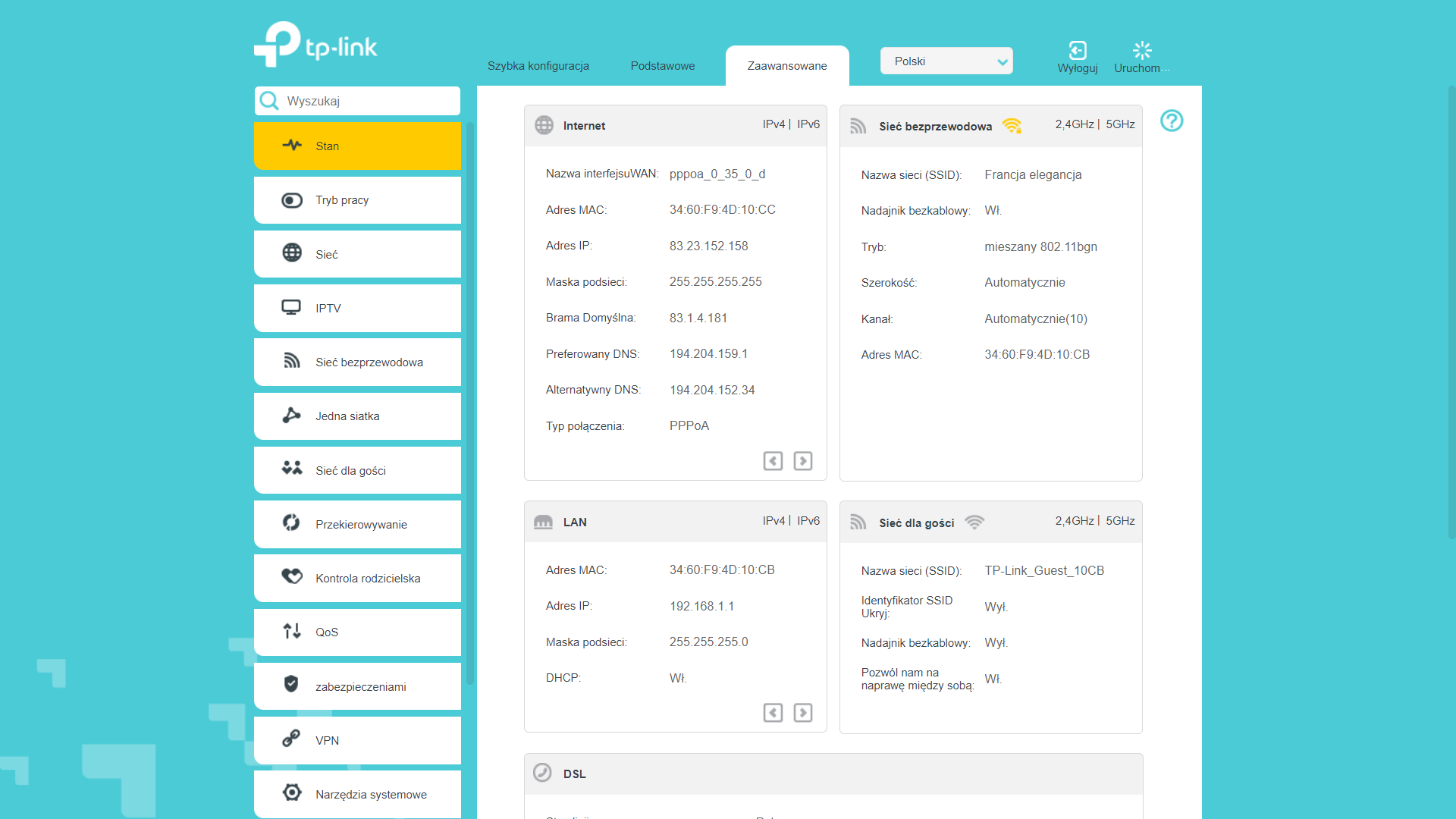Click the help question mark icon

tap(1172, 121)
